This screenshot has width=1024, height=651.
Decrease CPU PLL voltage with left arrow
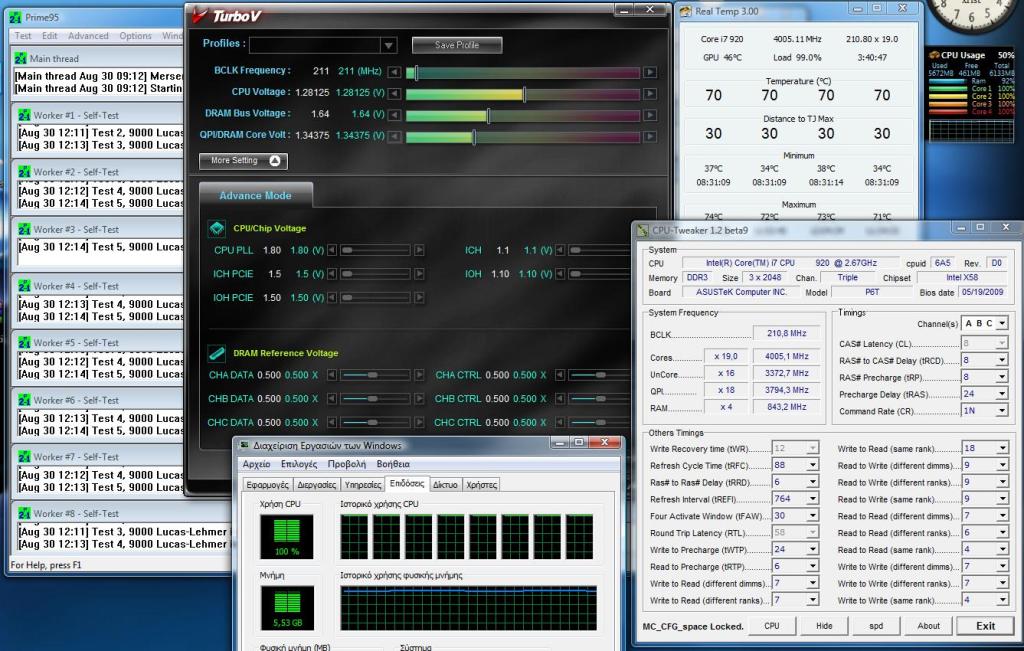(332, 250)
